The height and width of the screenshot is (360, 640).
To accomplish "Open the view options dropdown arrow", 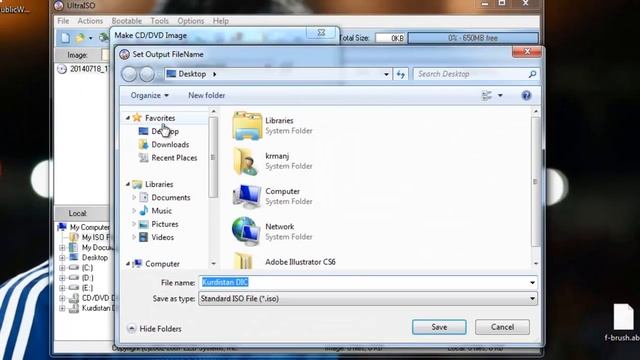I will click(500, 96).
